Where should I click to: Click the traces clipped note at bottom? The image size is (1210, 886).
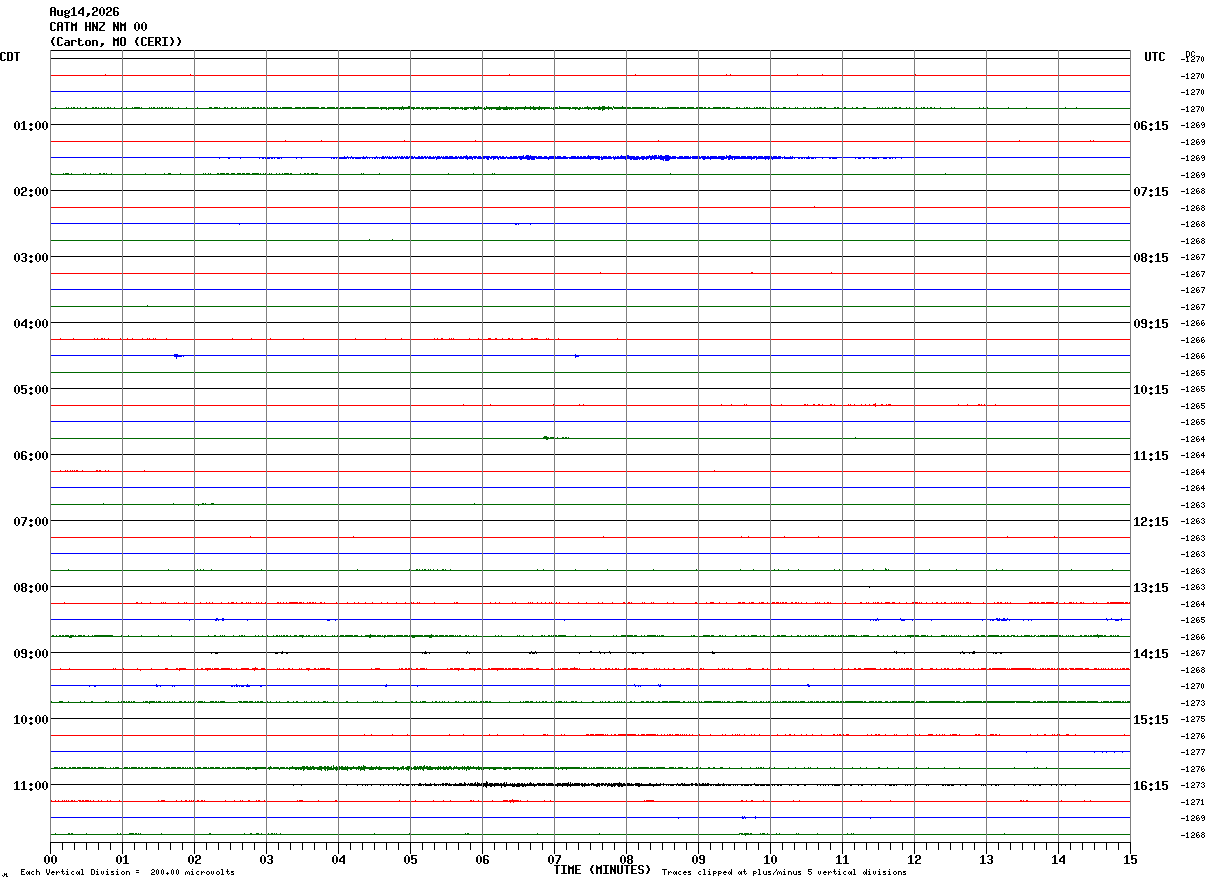784,873
